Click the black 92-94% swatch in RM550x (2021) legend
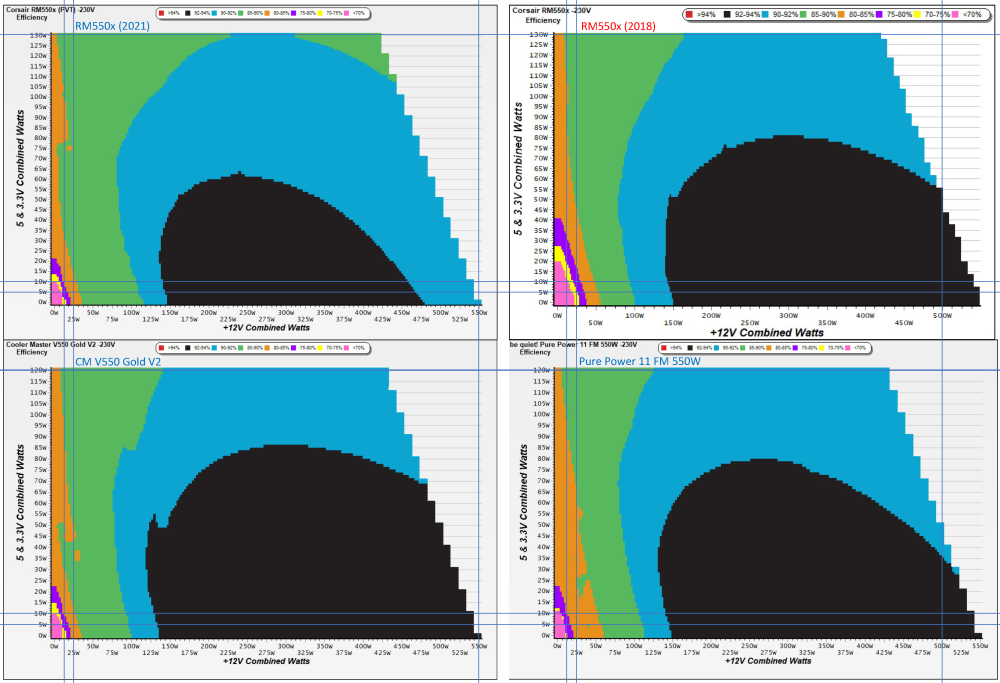This screenshot has height=683, width=1000. [188, 13]
